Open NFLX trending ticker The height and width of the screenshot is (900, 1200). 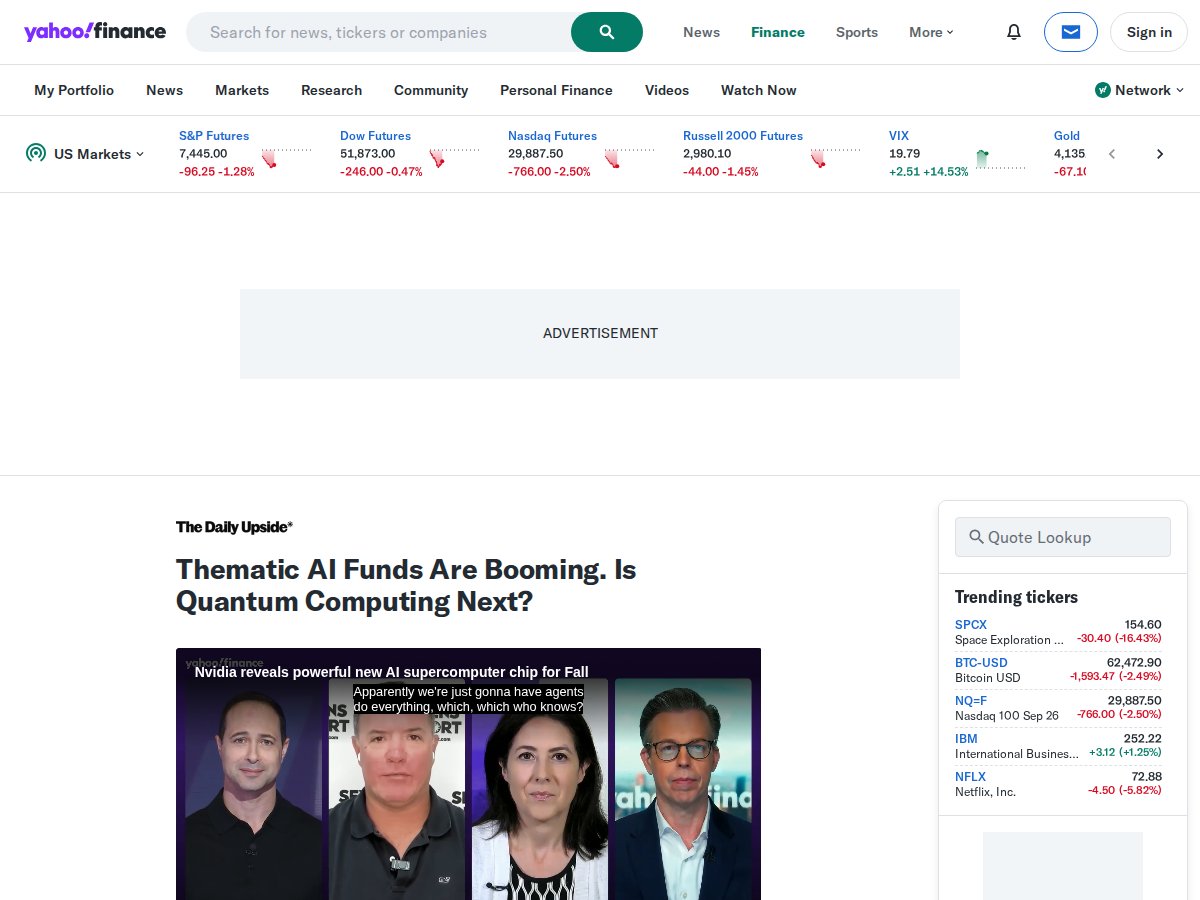click(x=970, y=777)
